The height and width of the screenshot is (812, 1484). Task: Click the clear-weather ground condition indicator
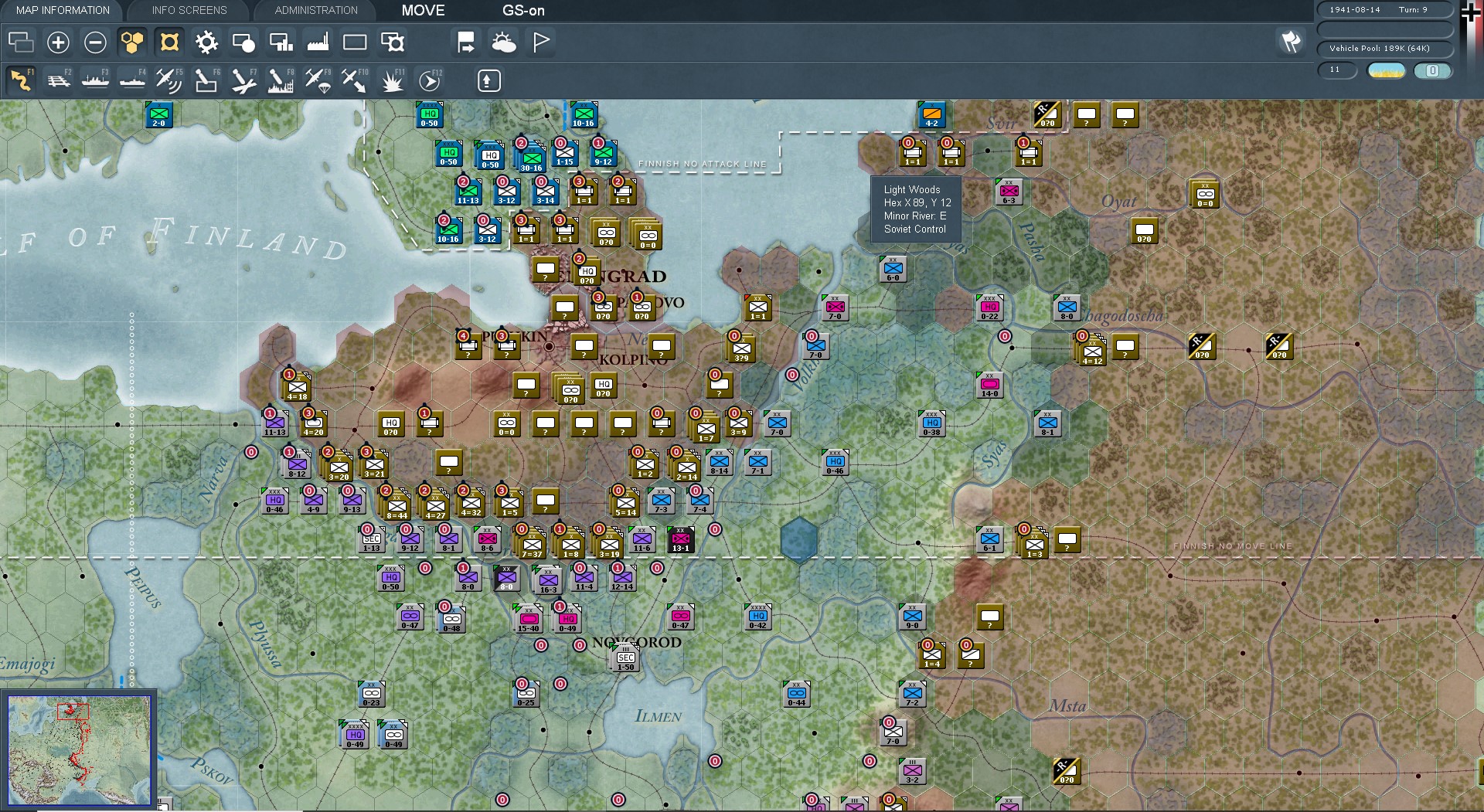(x=1387, y=70)
